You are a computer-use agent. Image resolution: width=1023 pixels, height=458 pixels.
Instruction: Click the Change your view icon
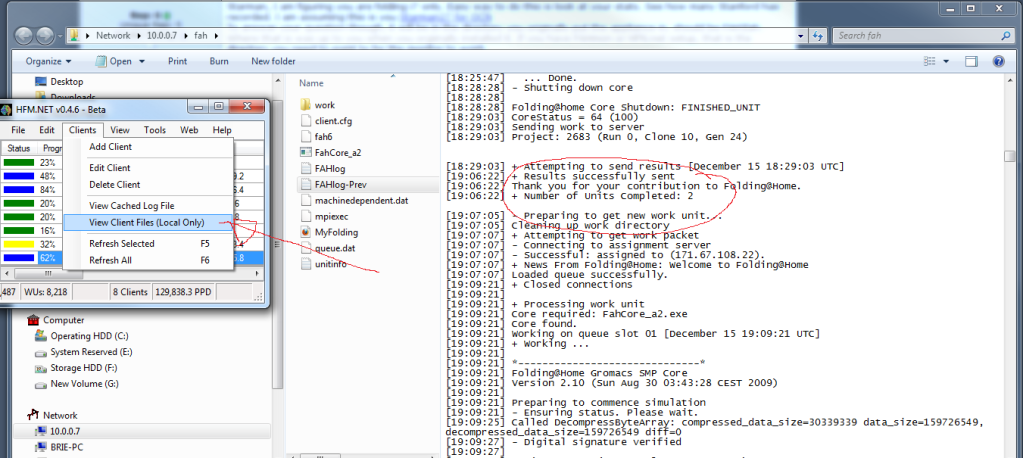pyautogui.click(x=930, y=61)
